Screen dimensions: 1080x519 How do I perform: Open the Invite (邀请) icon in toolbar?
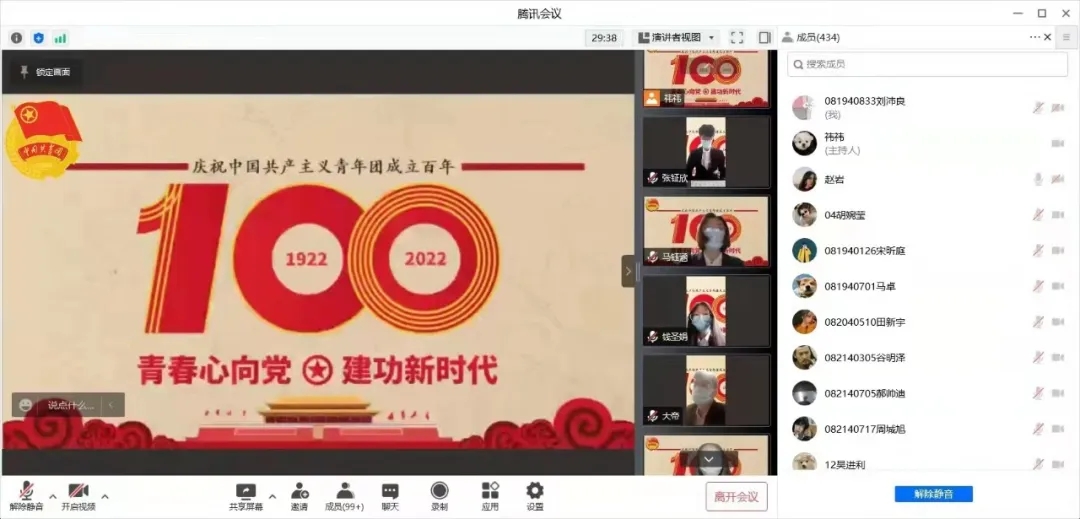coord(299,496)
